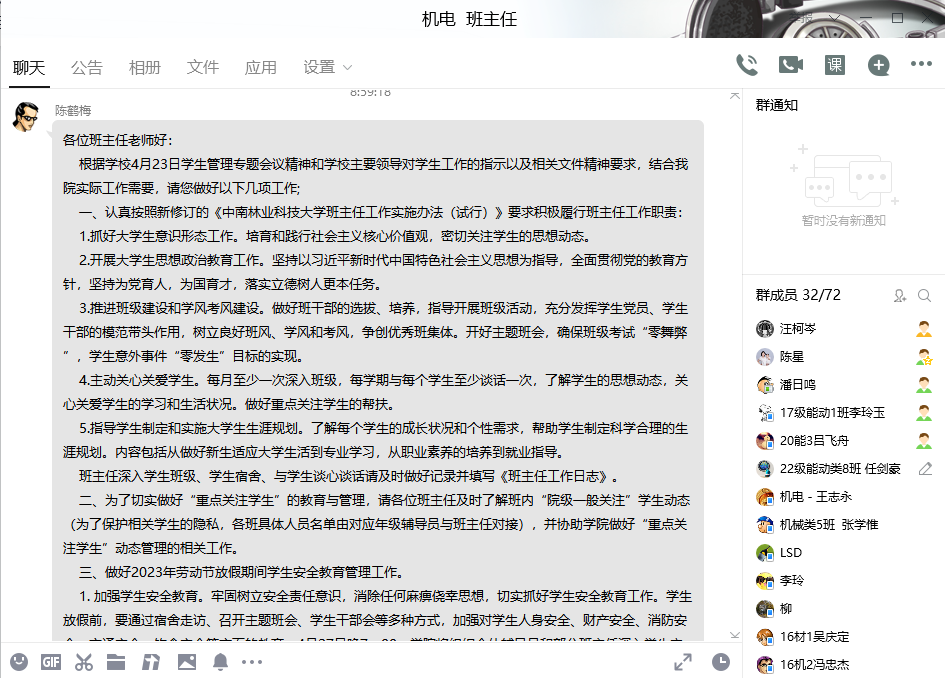Click the 举报 report button
Screen dimensions: 945x678
pyautogui.click(x=799, y=19)
